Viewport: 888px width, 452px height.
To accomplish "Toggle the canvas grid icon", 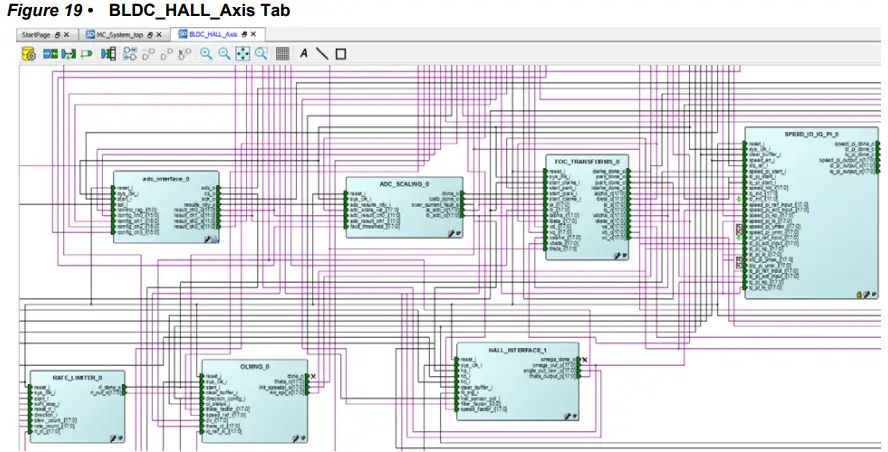I will tap(282, 54).
